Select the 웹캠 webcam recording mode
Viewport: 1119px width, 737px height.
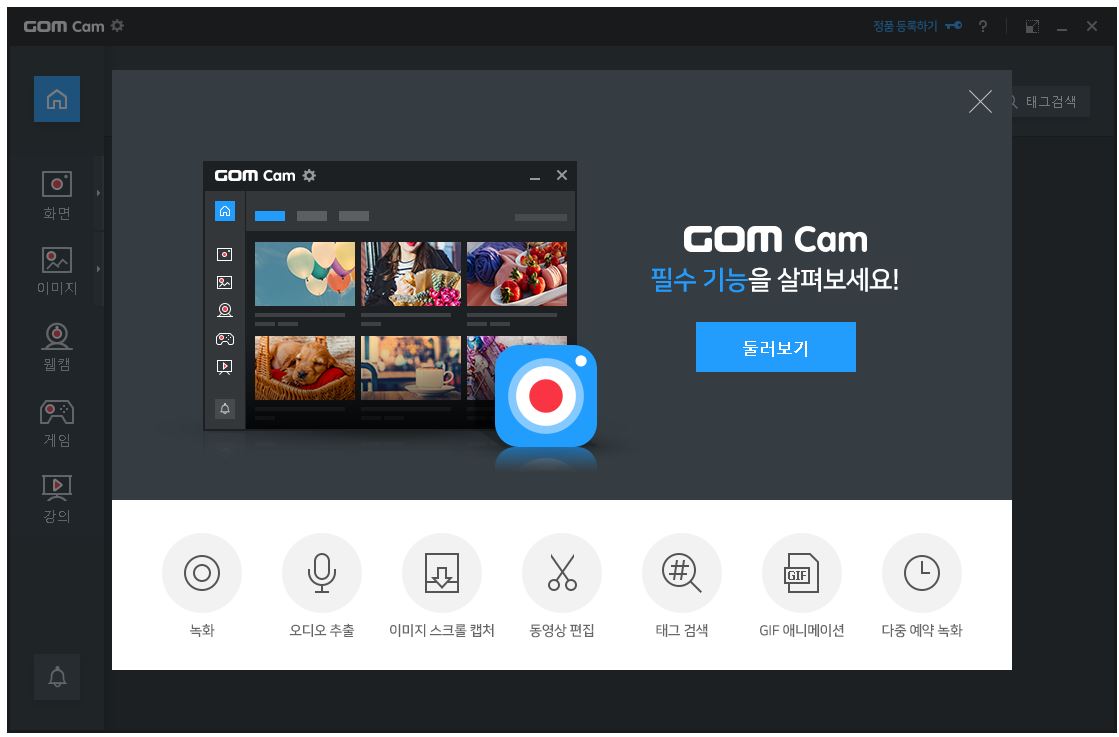57,347
